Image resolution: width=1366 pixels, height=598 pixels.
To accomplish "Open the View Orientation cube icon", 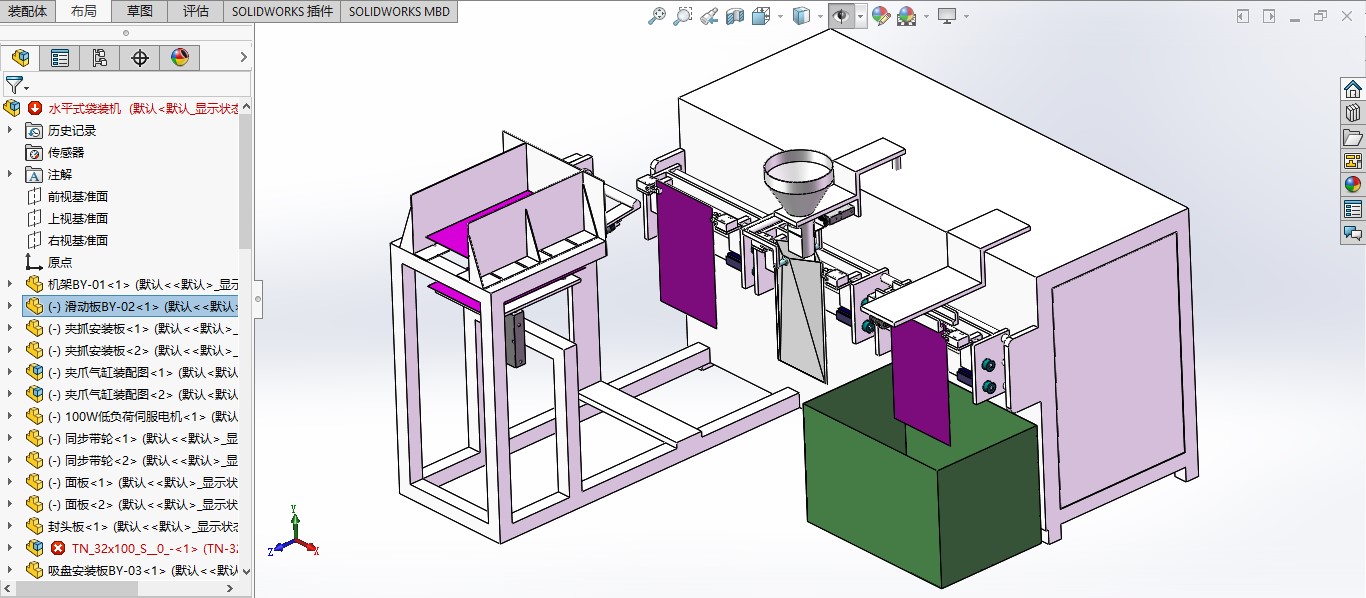I will [760, 16].
